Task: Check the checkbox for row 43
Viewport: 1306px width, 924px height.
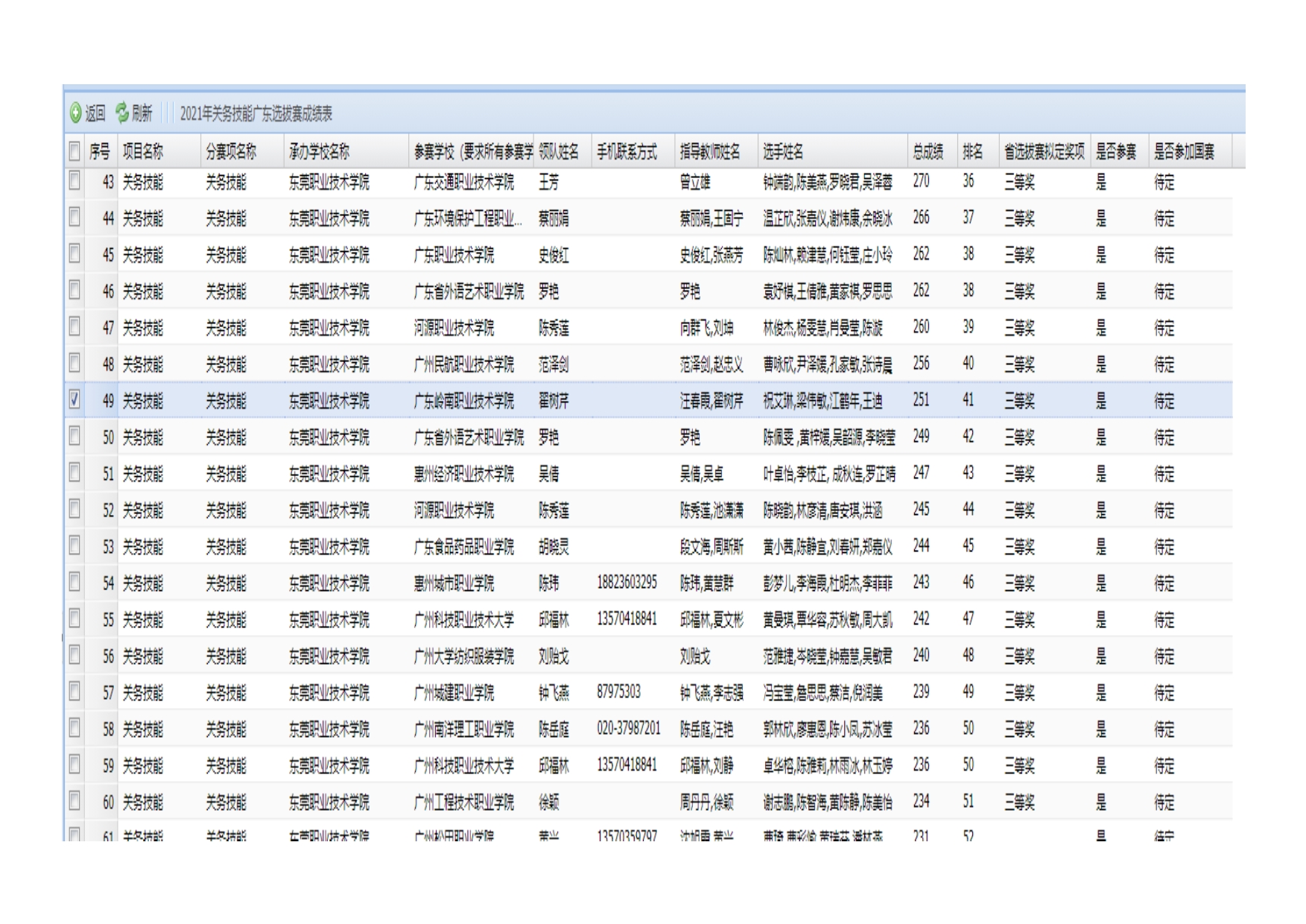Action: [75, 181]
